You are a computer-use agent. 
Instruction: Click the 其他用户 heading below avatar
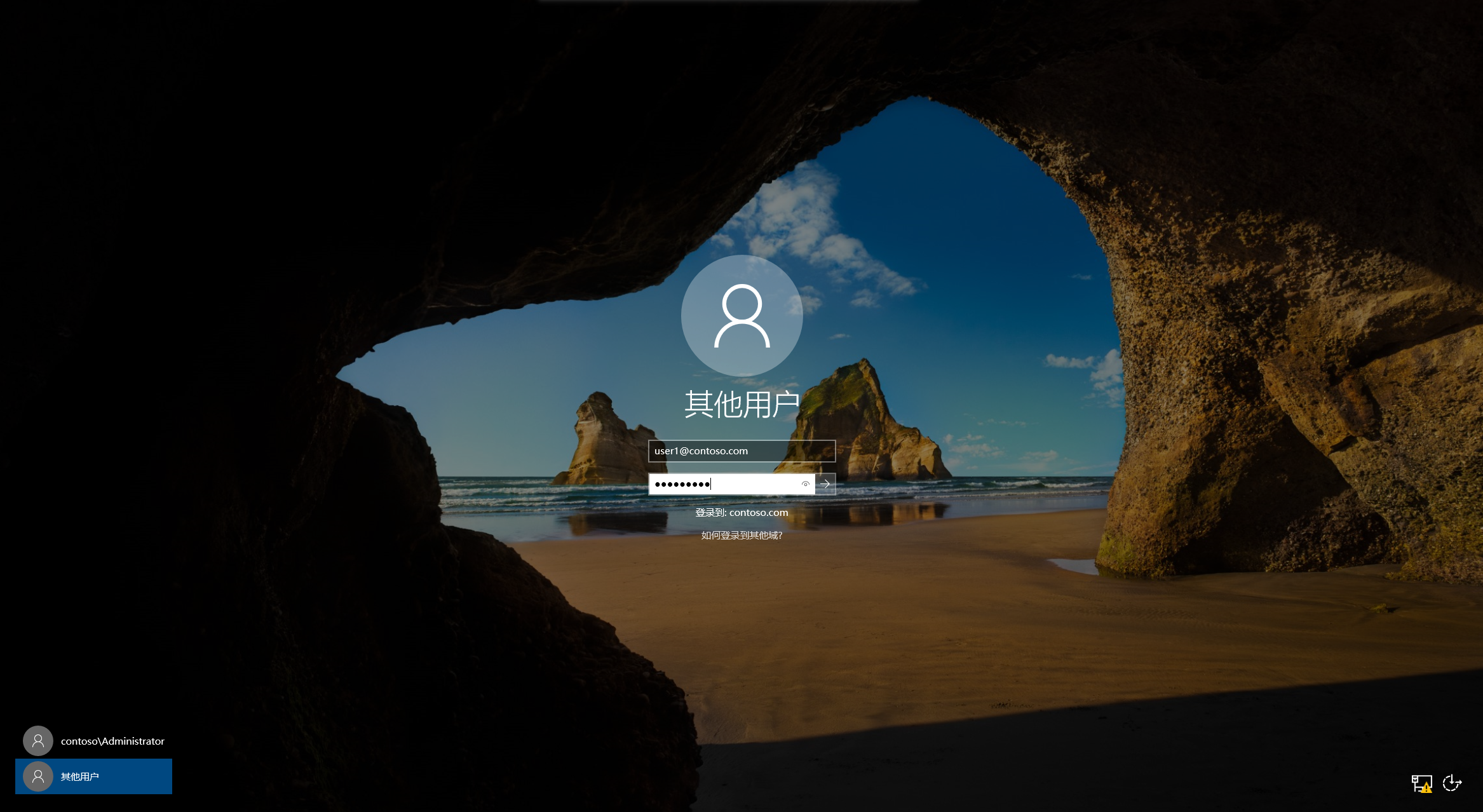741,404
